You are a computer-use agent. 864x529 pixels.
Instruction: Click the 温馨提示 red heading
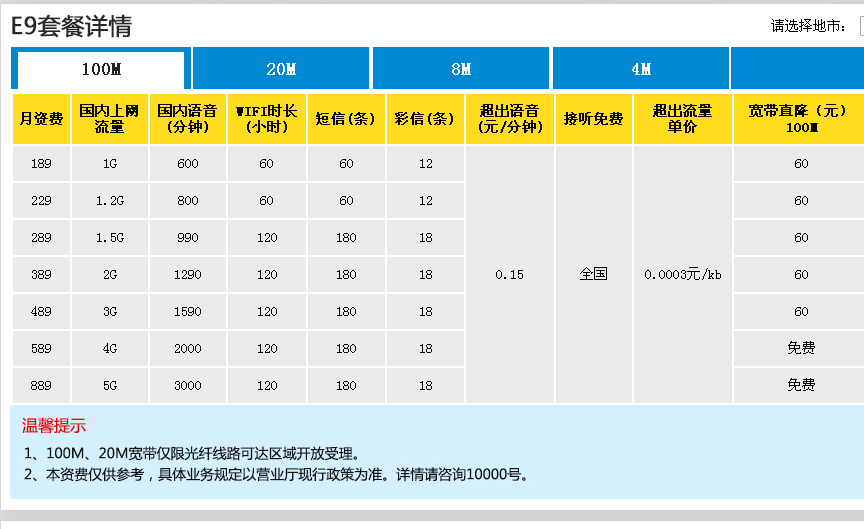[54, 426]
